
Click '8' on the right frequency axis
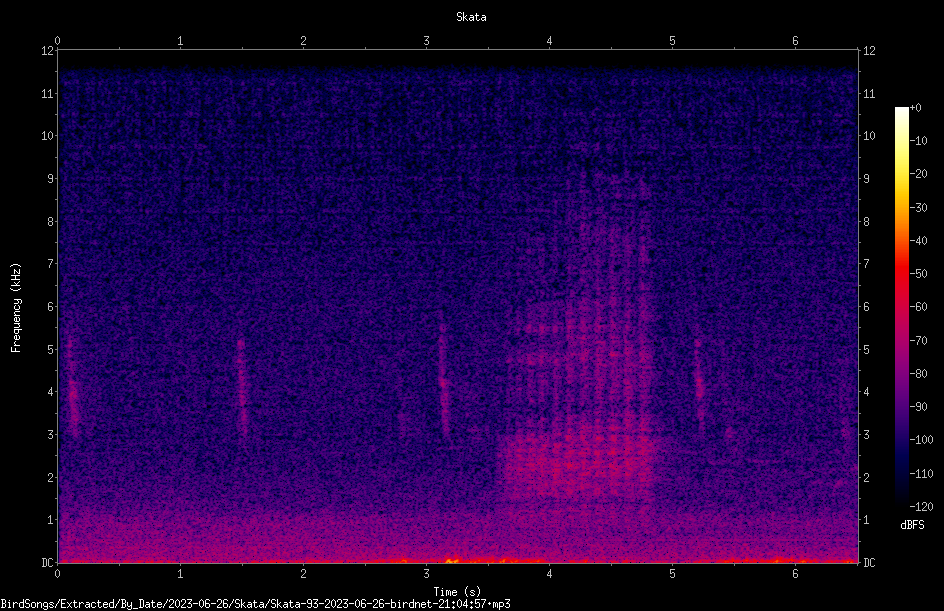866,222
